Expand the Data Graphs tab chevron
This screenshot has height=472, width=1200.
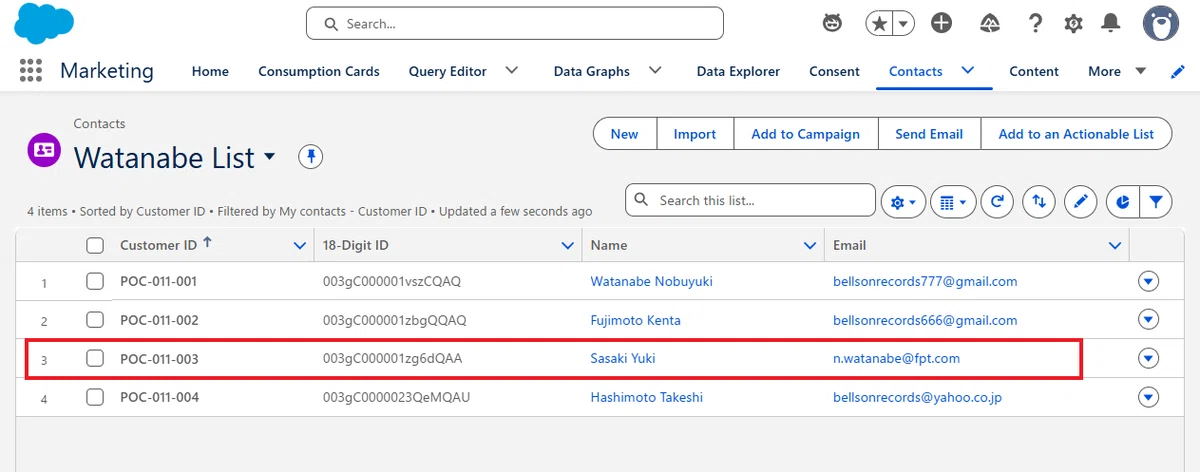(x=655, y=70)
